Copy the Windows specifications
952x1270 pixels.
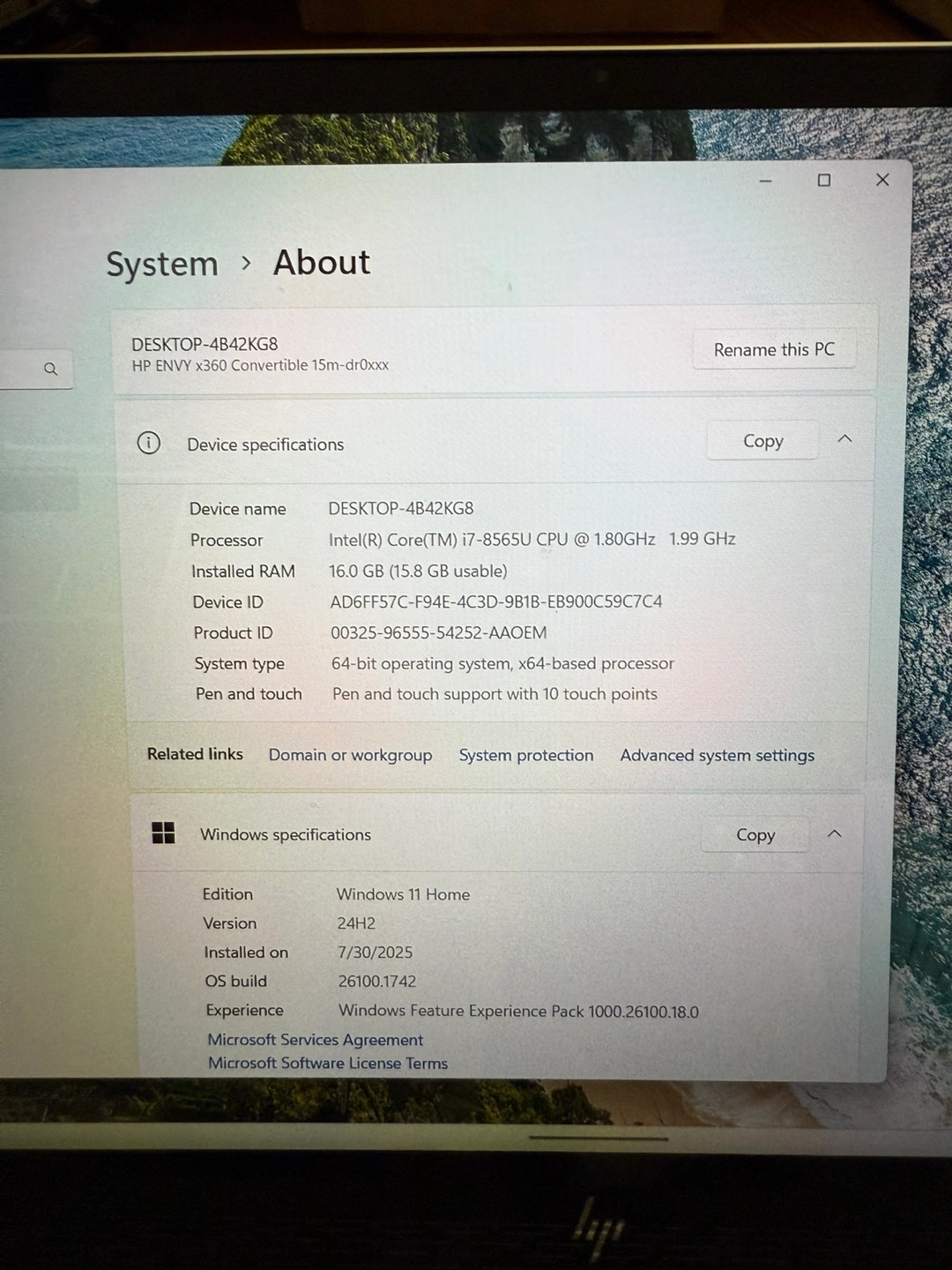(755, 834)
